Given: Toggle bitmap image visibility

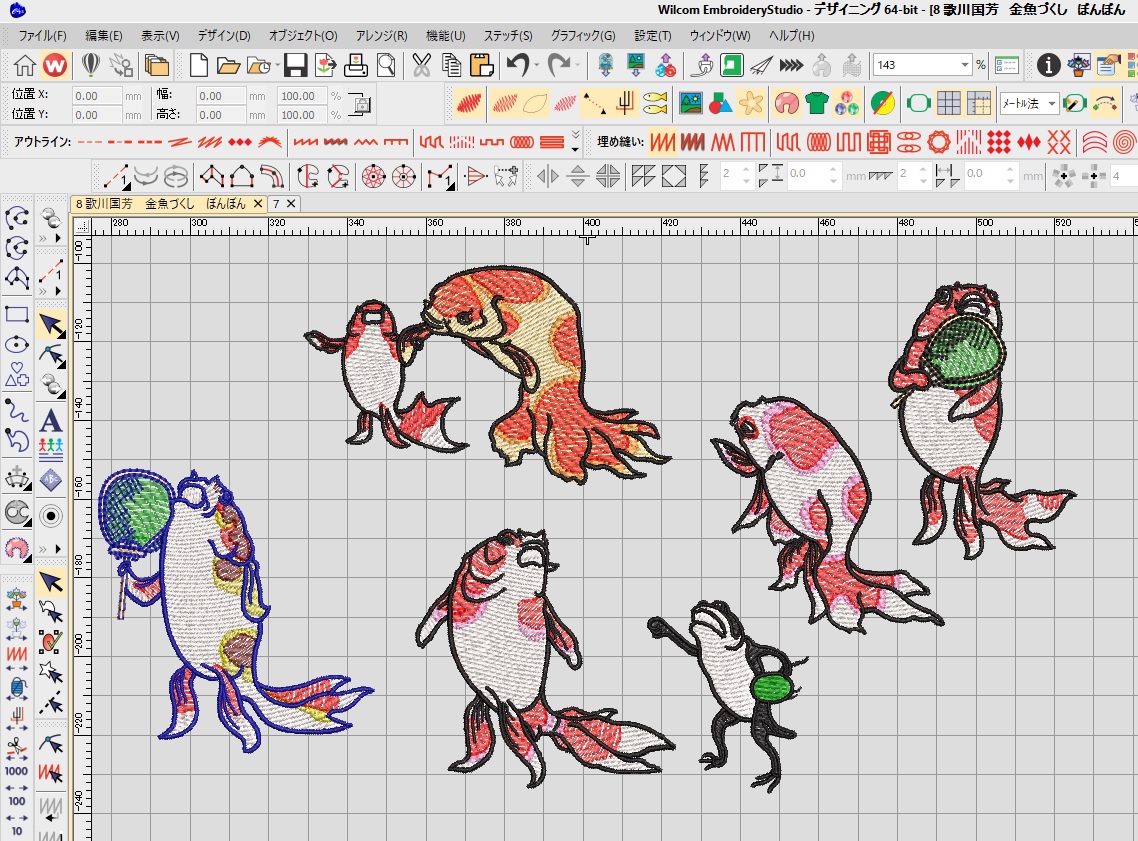Looking at the screenshot, I should click(x=690, y=103).
